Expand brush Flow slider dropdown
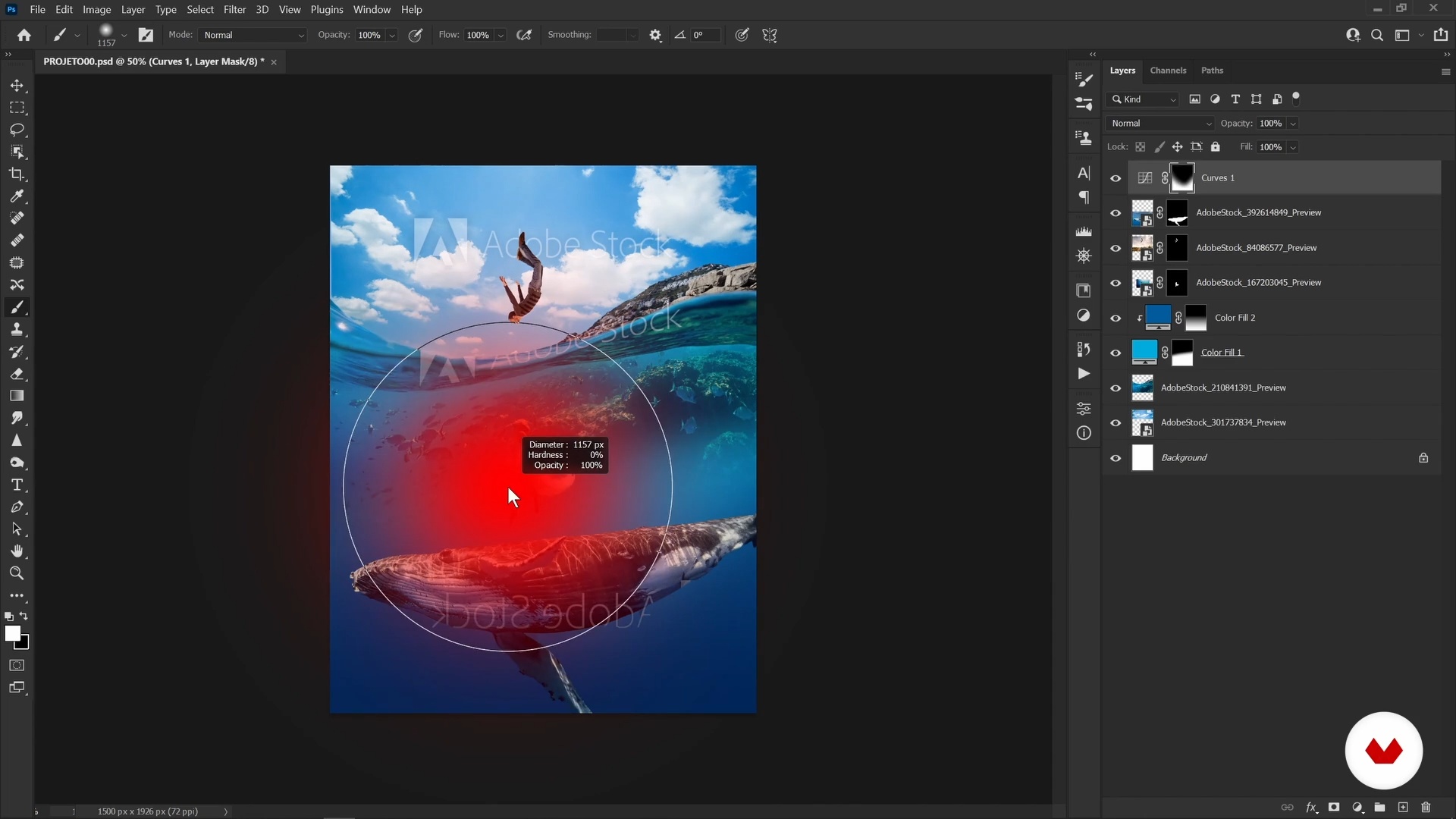Image resolution: width=1456 pixels, height=819 pixels. coord(500,35)
